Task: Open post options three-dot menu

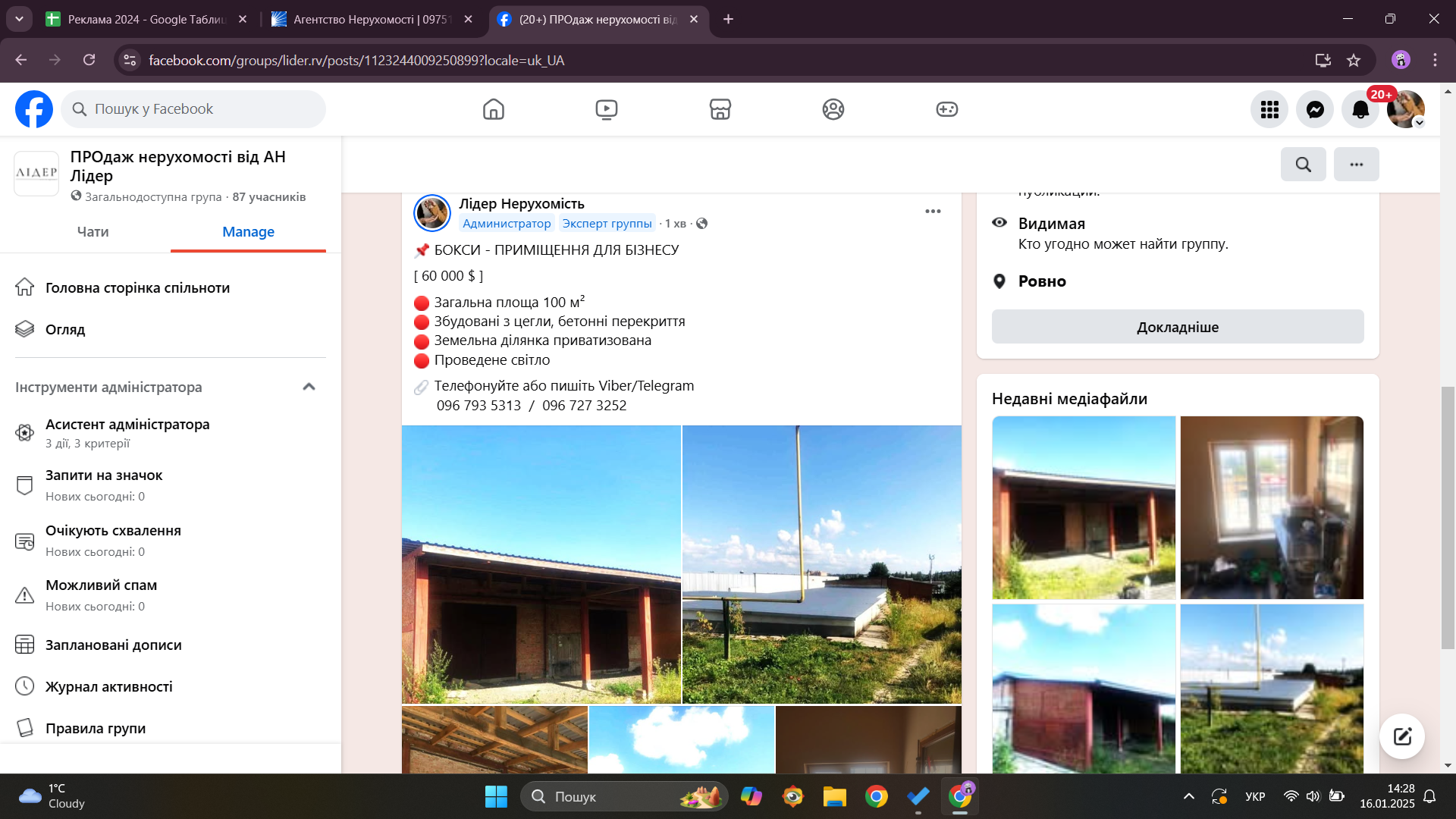Action: (933, 211)
